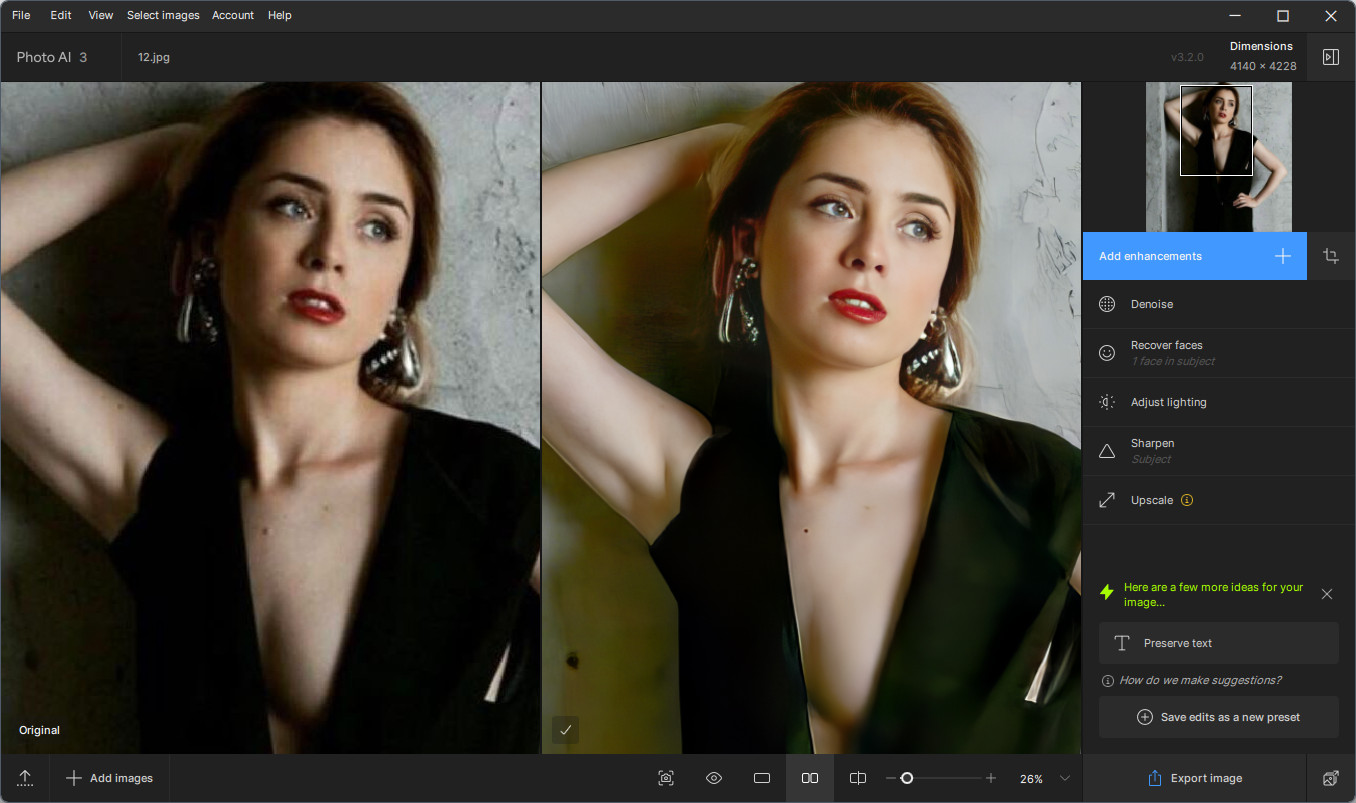Click the zoom slider handle
This screenshot has height=803, width=1356.
(x=907, y=778)
